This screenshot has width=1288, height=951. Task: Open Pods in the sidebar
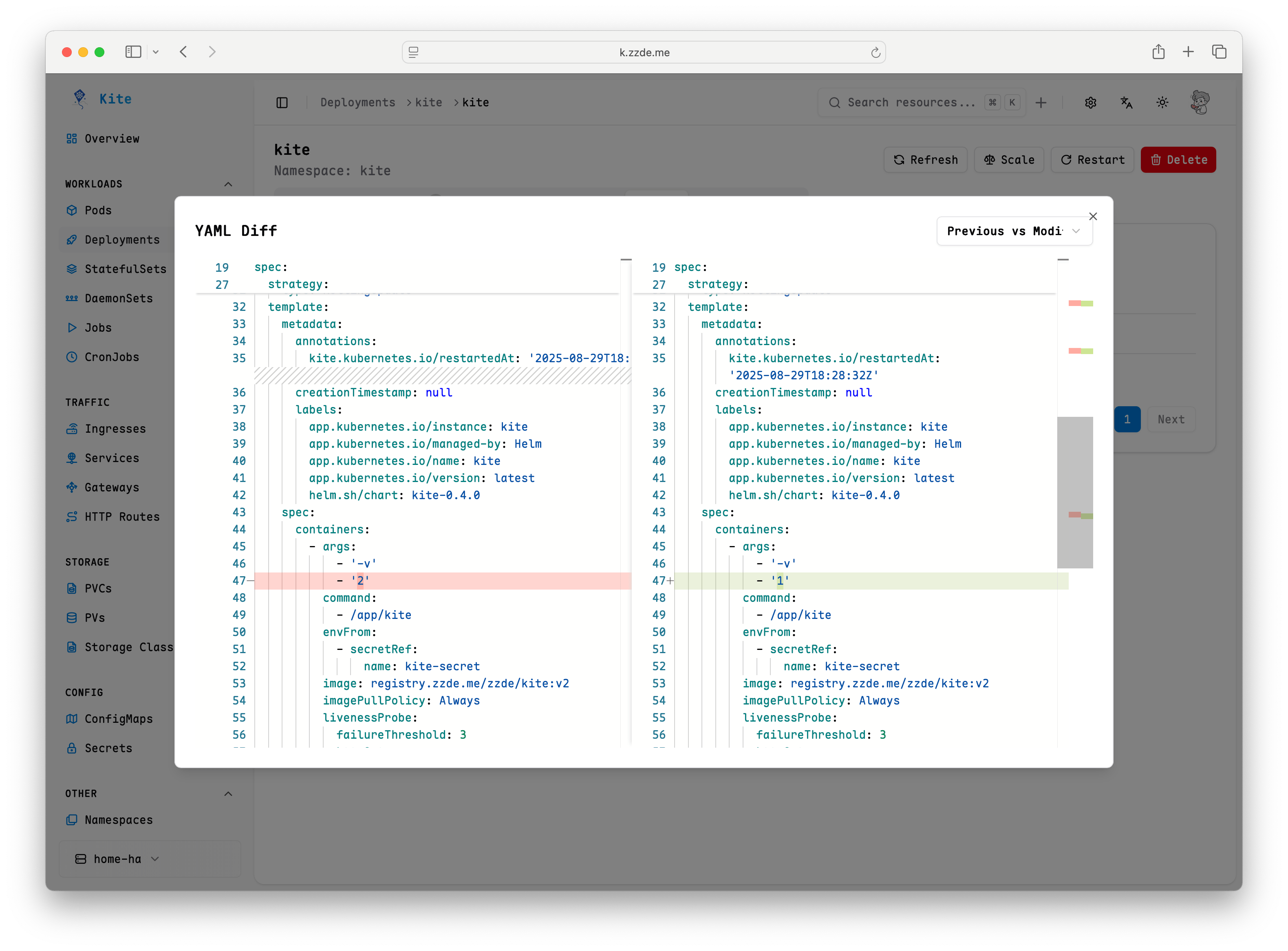[98, 210]
